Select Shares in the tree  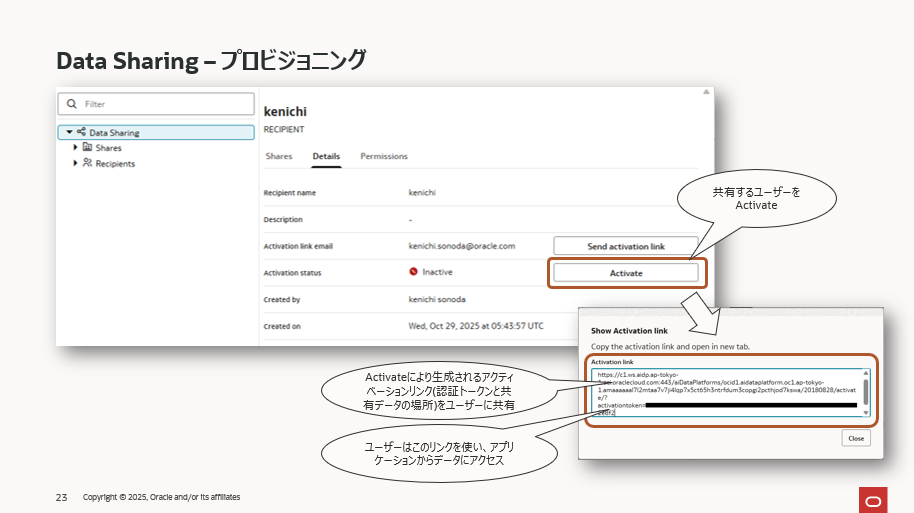point(108,148)
